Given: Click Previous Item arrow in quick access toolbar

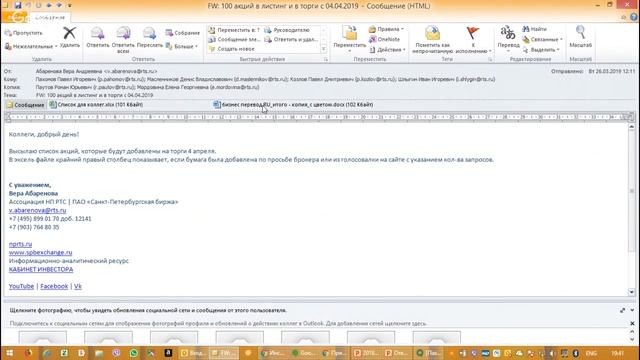Looking at the screenshot, I should coord(49,5).
